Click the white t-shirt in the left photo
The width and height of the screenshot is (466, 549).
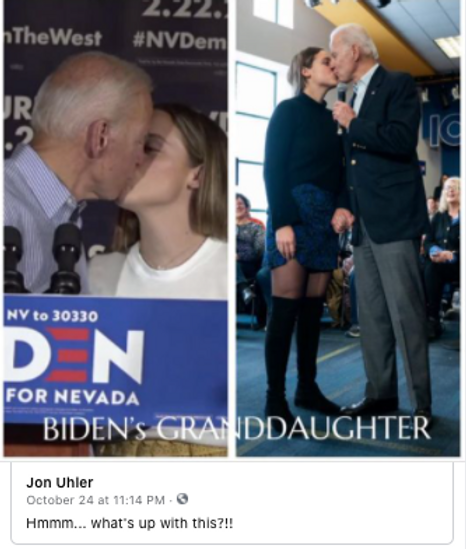(172, 268)
